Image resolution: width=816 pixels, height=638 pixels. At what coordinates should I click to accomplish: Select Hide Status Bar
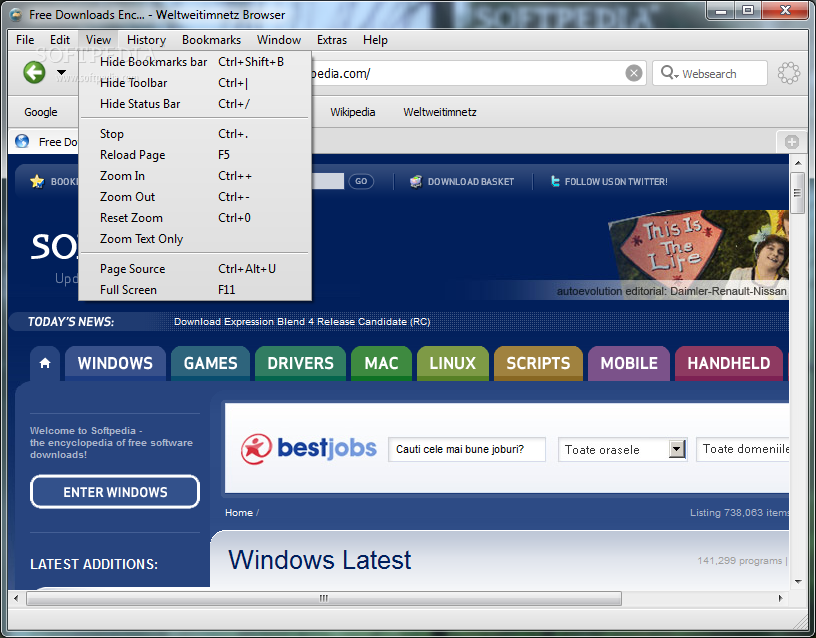(195, 104)
